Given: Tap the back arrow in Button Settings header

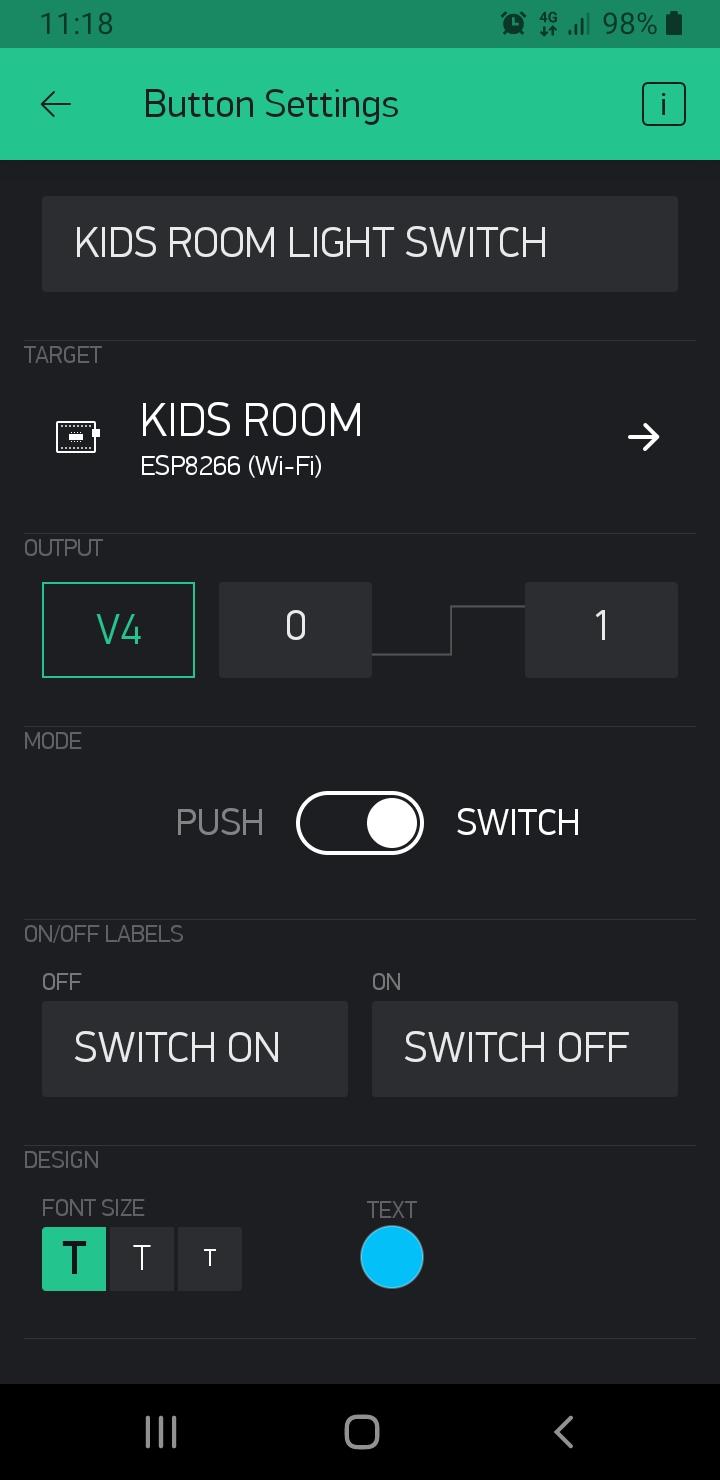Looking at the screenshot, I should [56, 104].
